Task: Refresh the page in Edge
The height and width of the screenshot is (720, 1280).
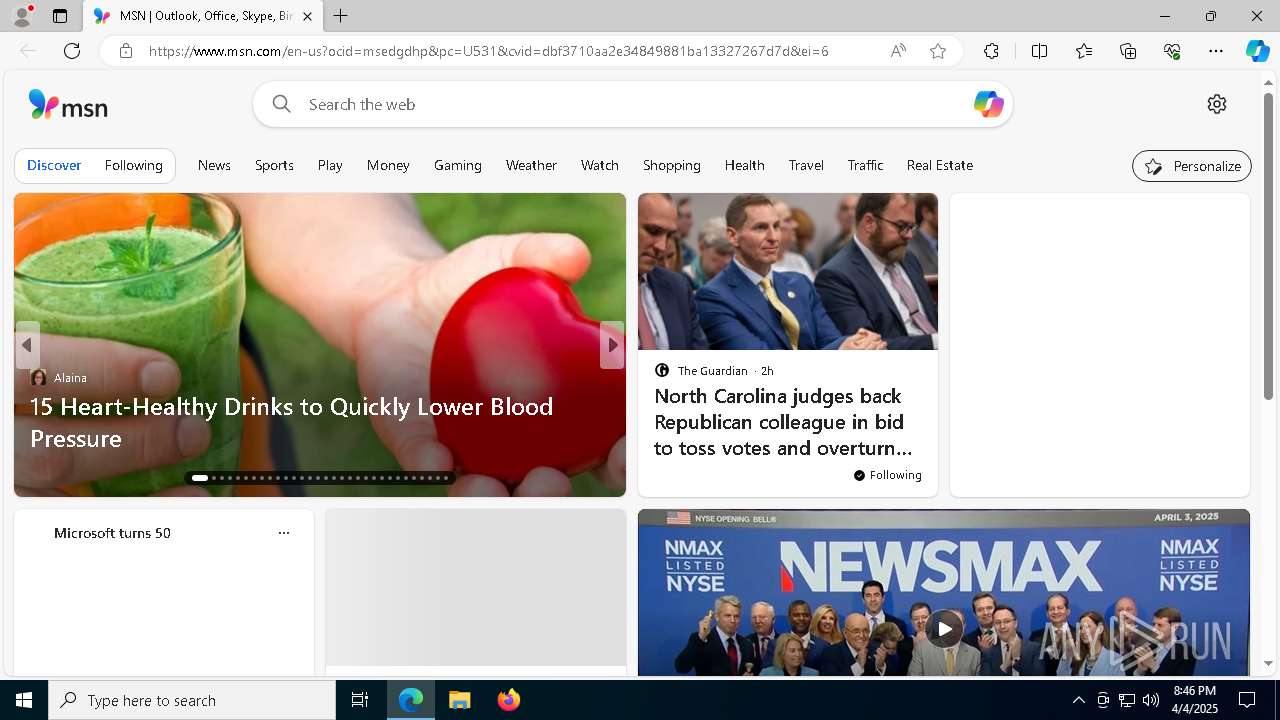Action: point(72,51)
